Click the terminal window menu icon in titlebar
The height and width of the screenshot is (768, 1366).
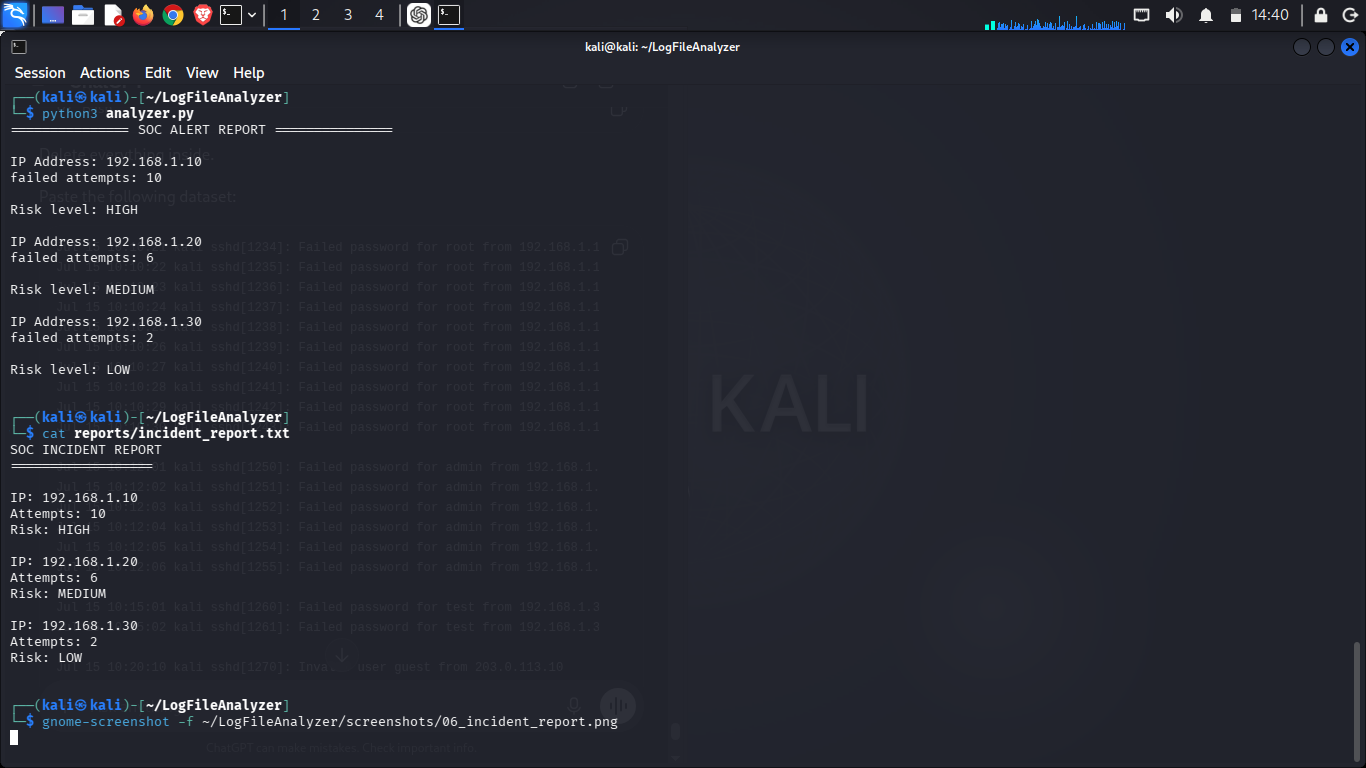pos(19,47)
